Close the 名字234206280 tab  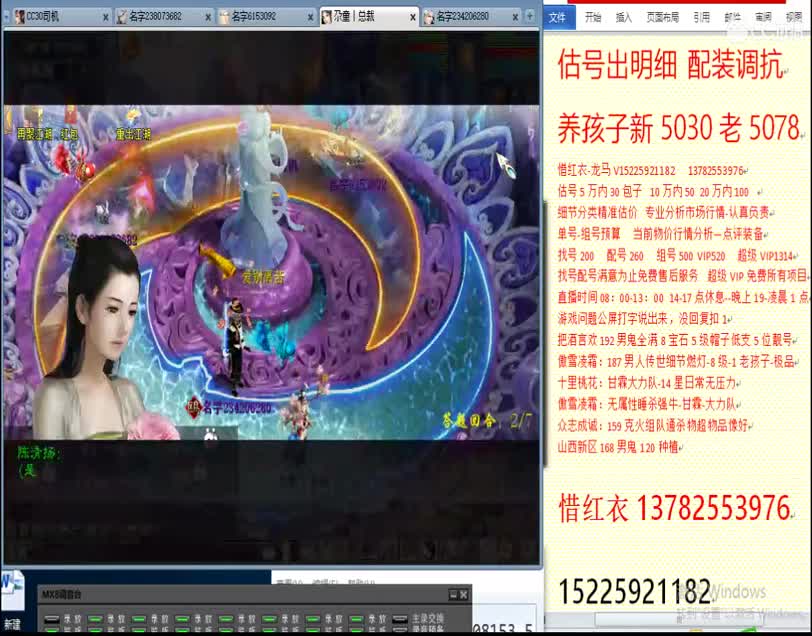(x=515, y=18)
